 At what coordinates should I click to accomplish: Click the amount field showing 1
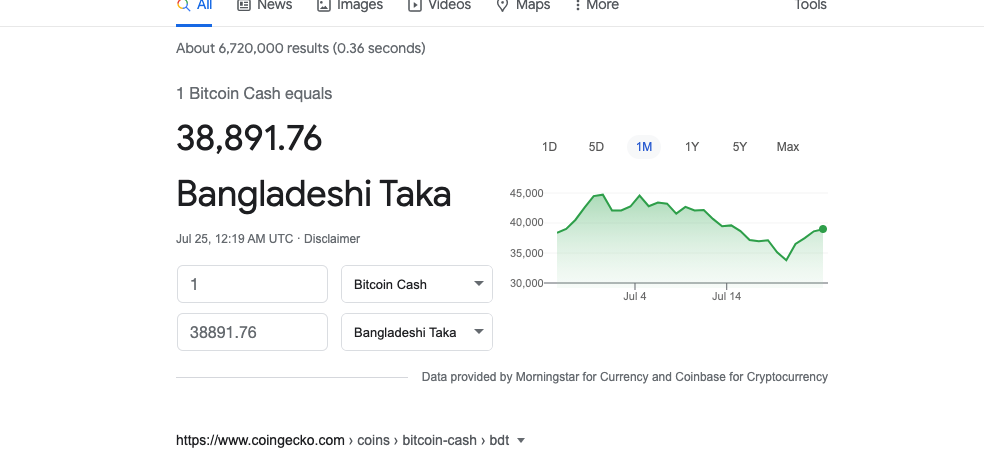coord(252,284)
